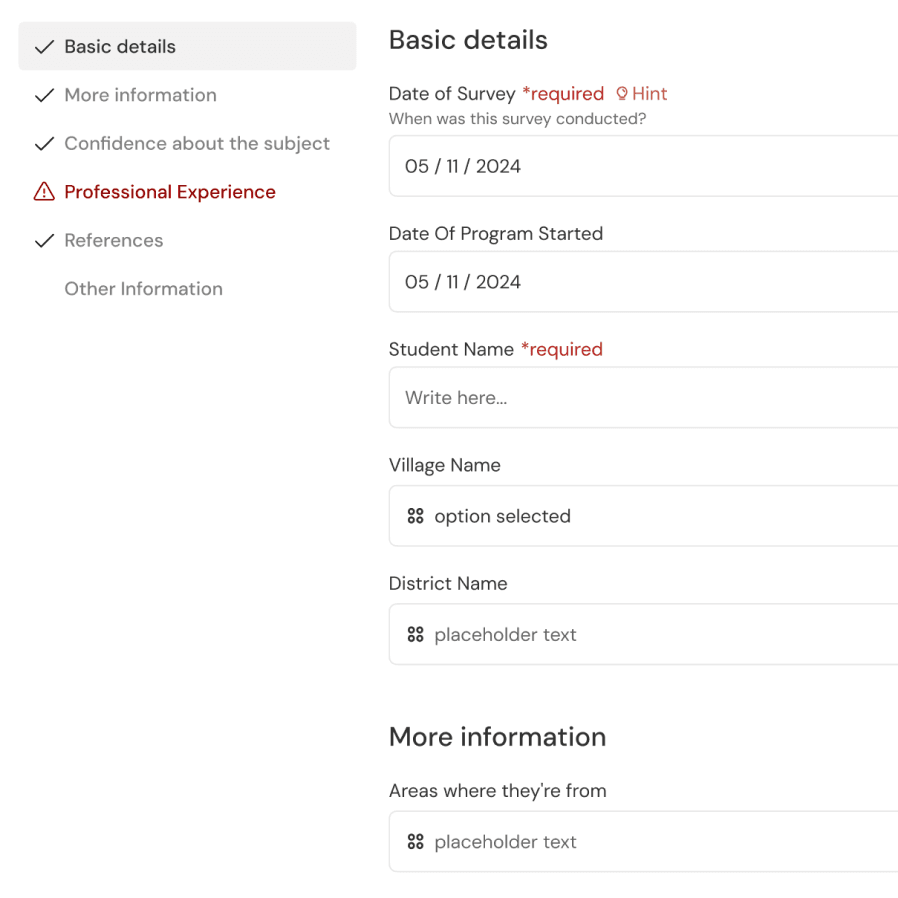
Task: Focus the Student Name text input
Action: (643, 397)
